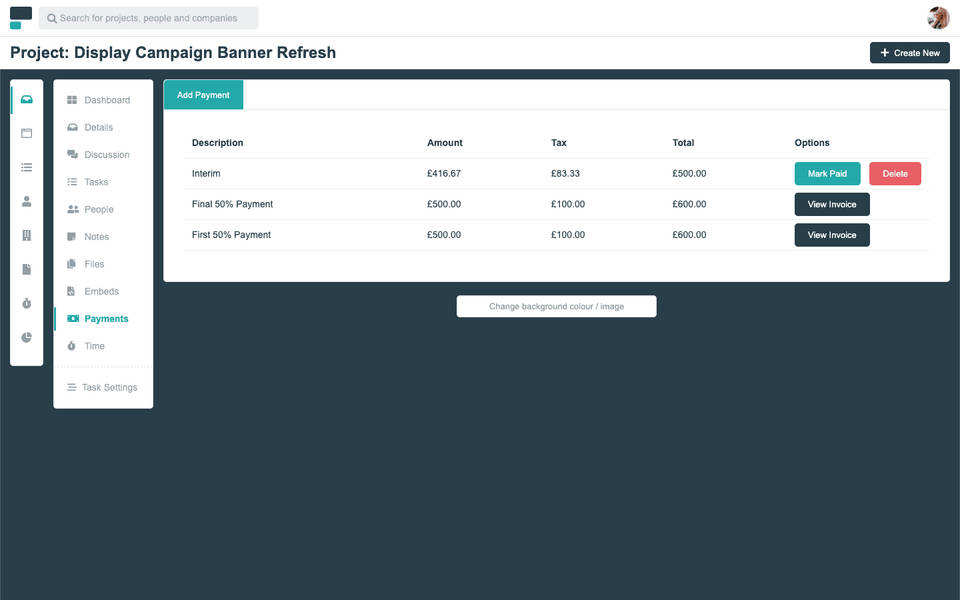This screenshot has height=600, width=960.
Task: Open the pie chart icon in left rail
Action: point(27,337)
